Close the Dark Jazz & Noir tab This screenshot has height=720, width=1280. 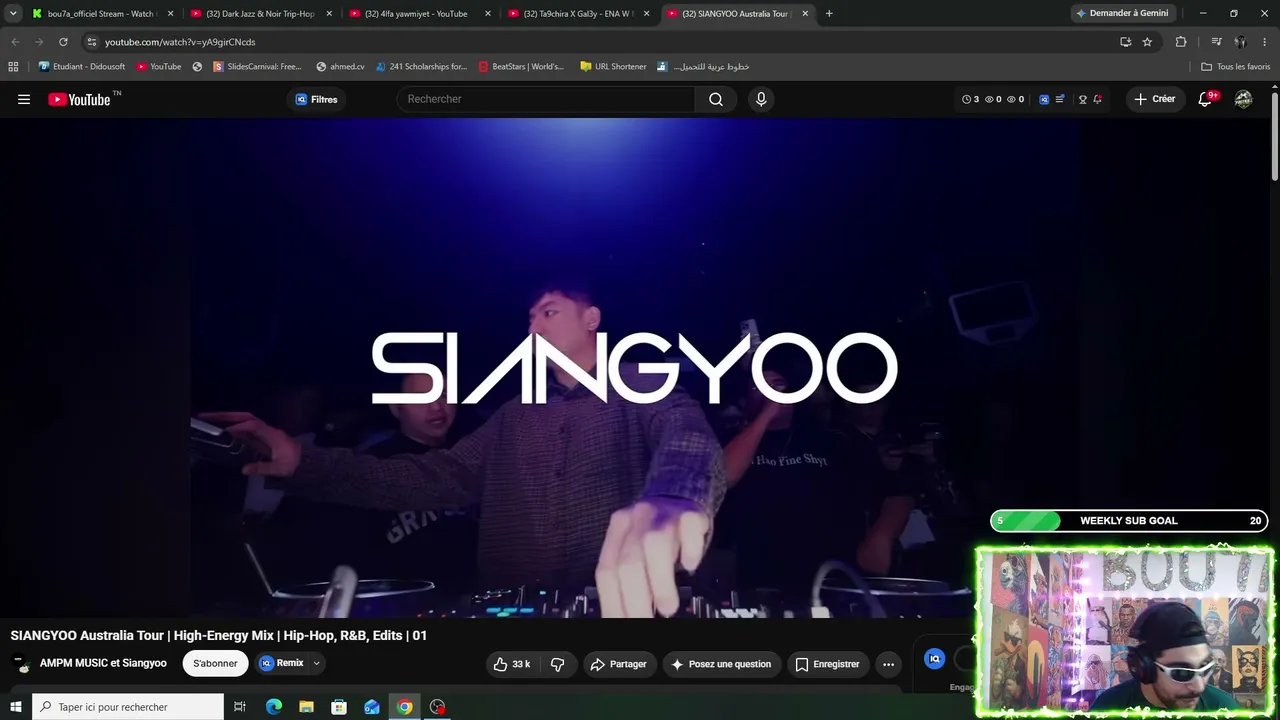tap(329, 14)
